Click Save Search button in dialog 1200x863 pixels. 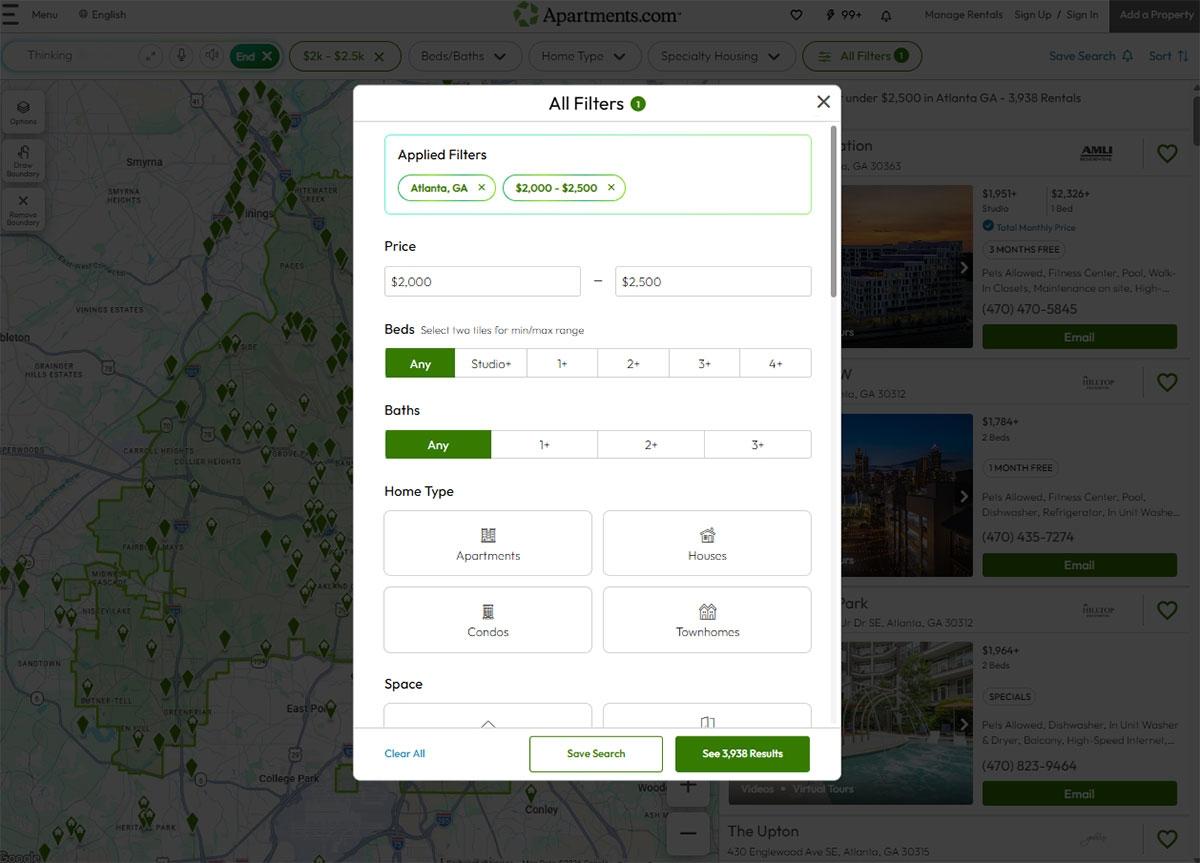point(596,754)
